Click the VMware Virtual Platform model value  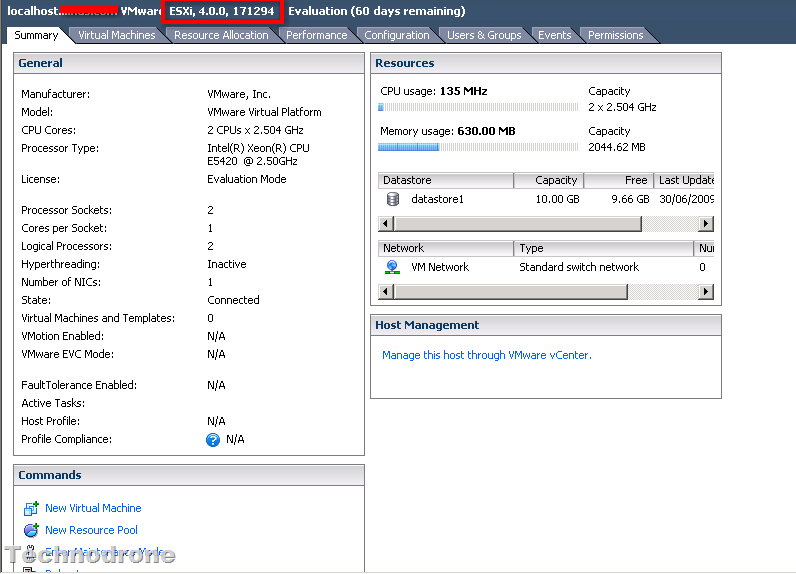click(x=264, y=112)
